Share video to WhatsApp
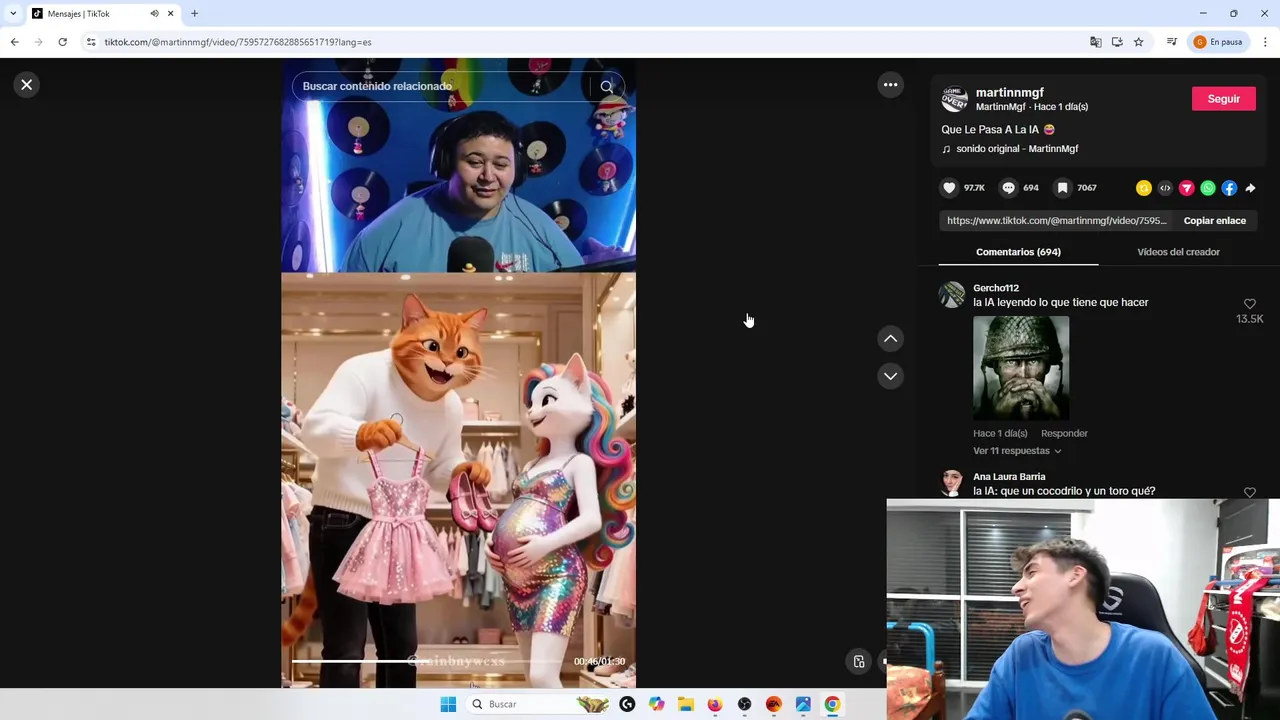The width and height of the screenshot is (1280, 720). tap(1208, 188)
